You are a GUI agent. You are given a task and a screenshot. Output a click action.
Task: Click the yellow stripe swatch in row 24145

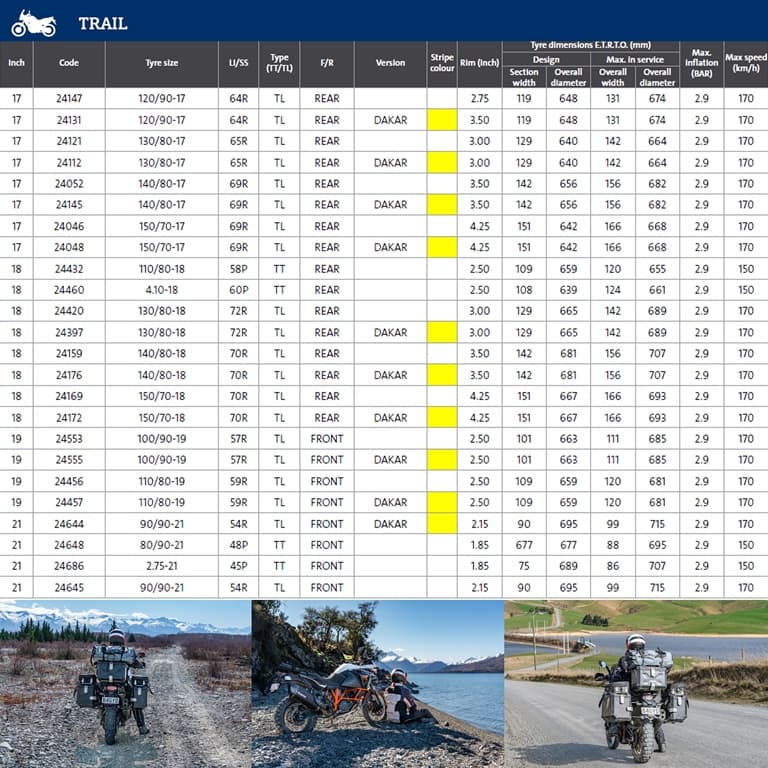coord(442,205)
